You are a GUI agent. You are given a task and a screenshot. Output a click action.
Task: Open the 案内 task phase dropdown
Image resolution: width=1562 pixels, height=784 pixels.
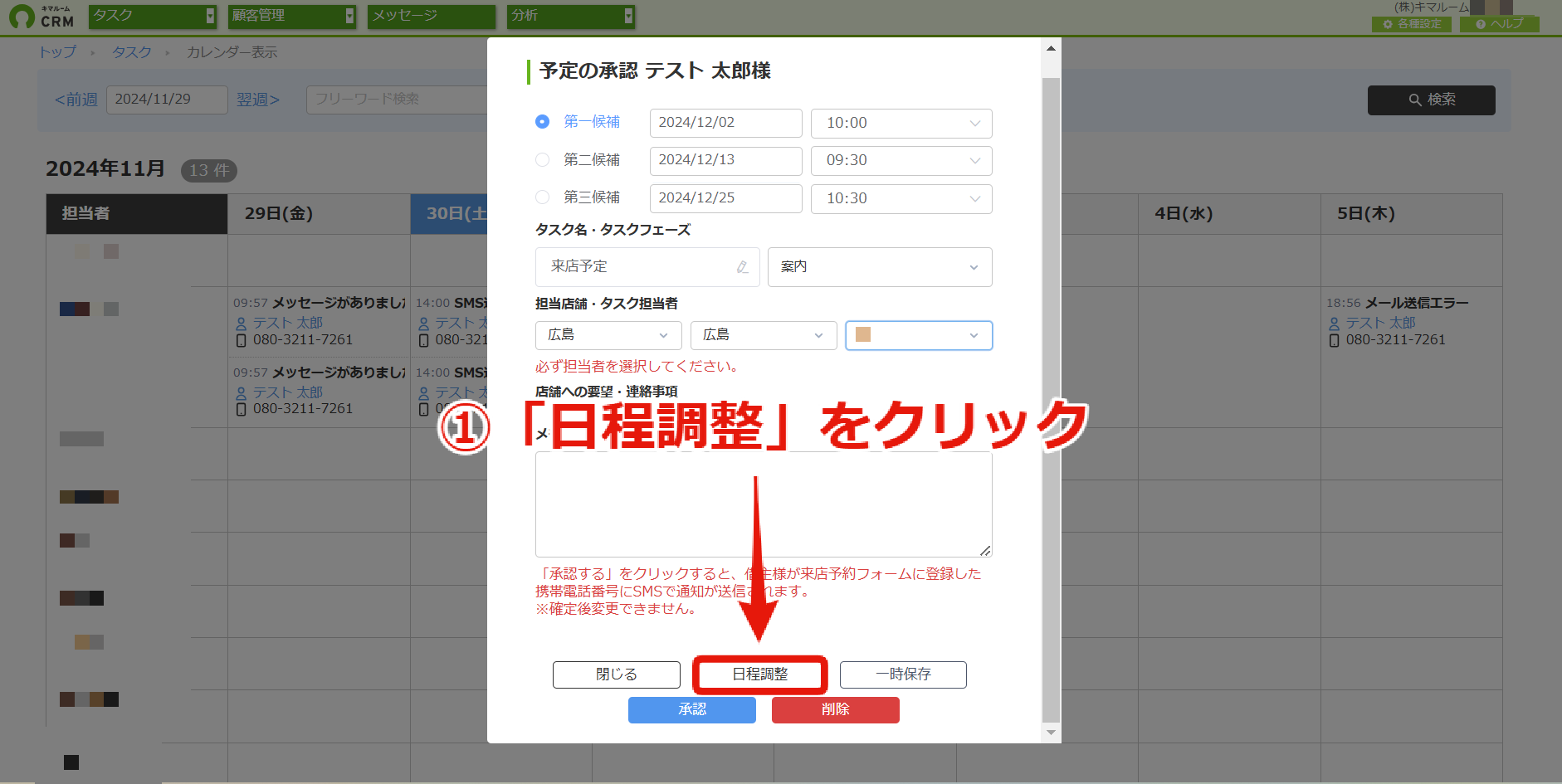coord(880,266)
